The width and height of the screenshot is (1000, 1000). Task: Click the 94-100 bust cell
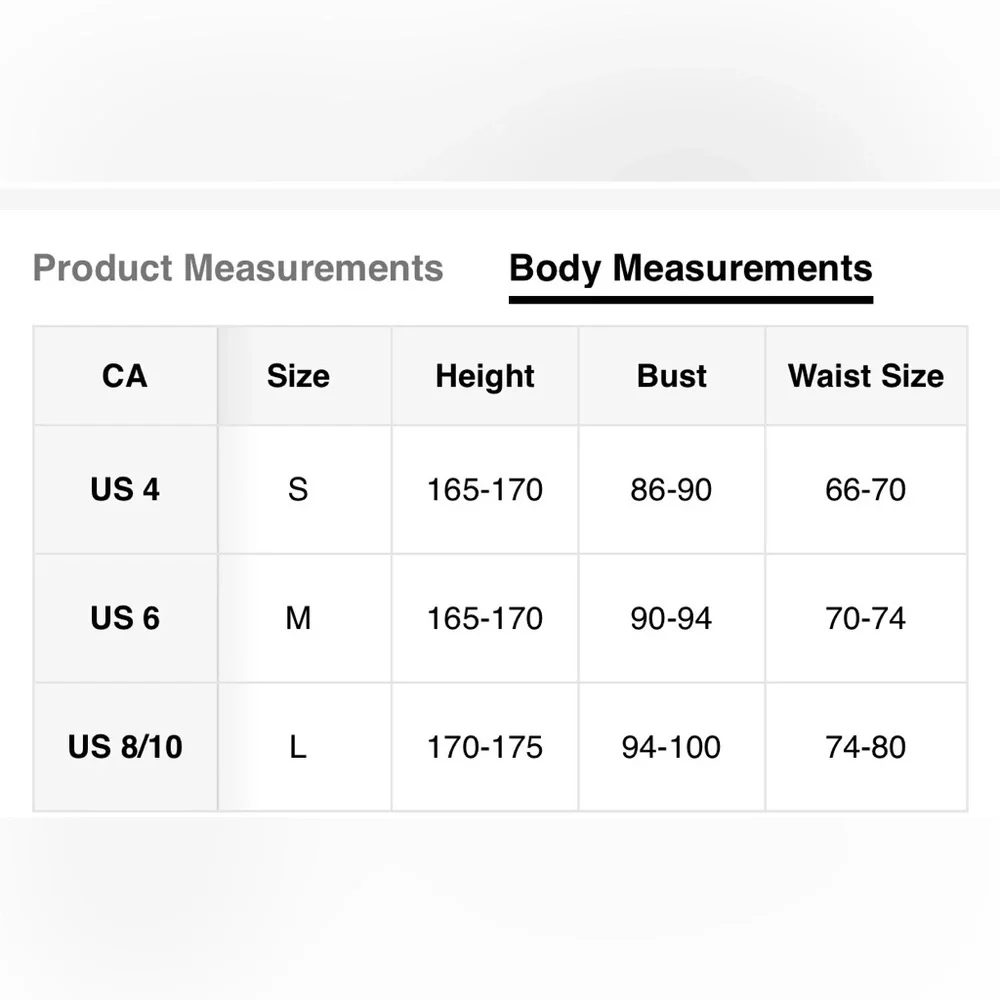671,747
